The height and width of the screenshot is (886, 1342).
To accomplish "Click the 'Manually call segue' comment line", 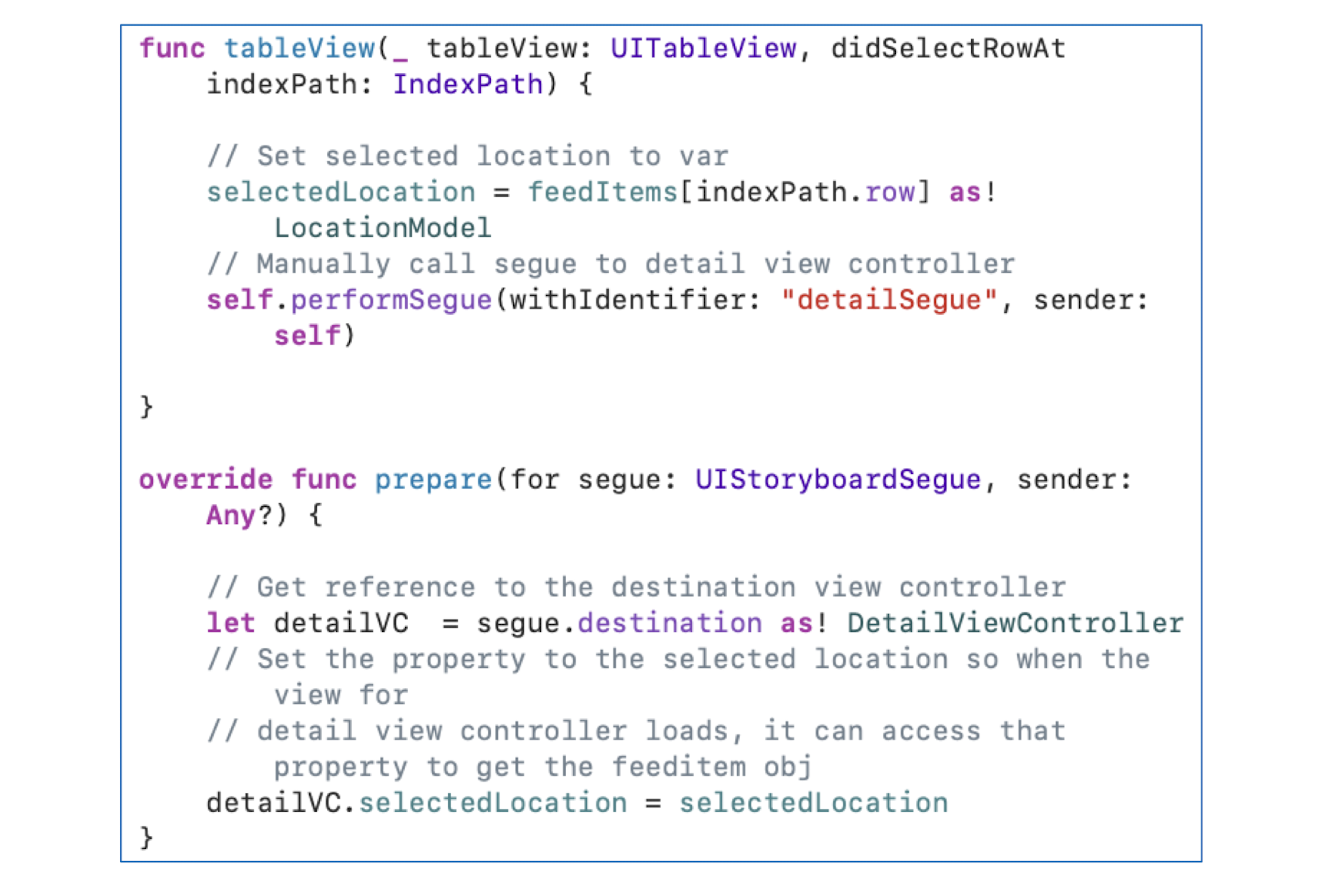I will (x=611, y=264).
